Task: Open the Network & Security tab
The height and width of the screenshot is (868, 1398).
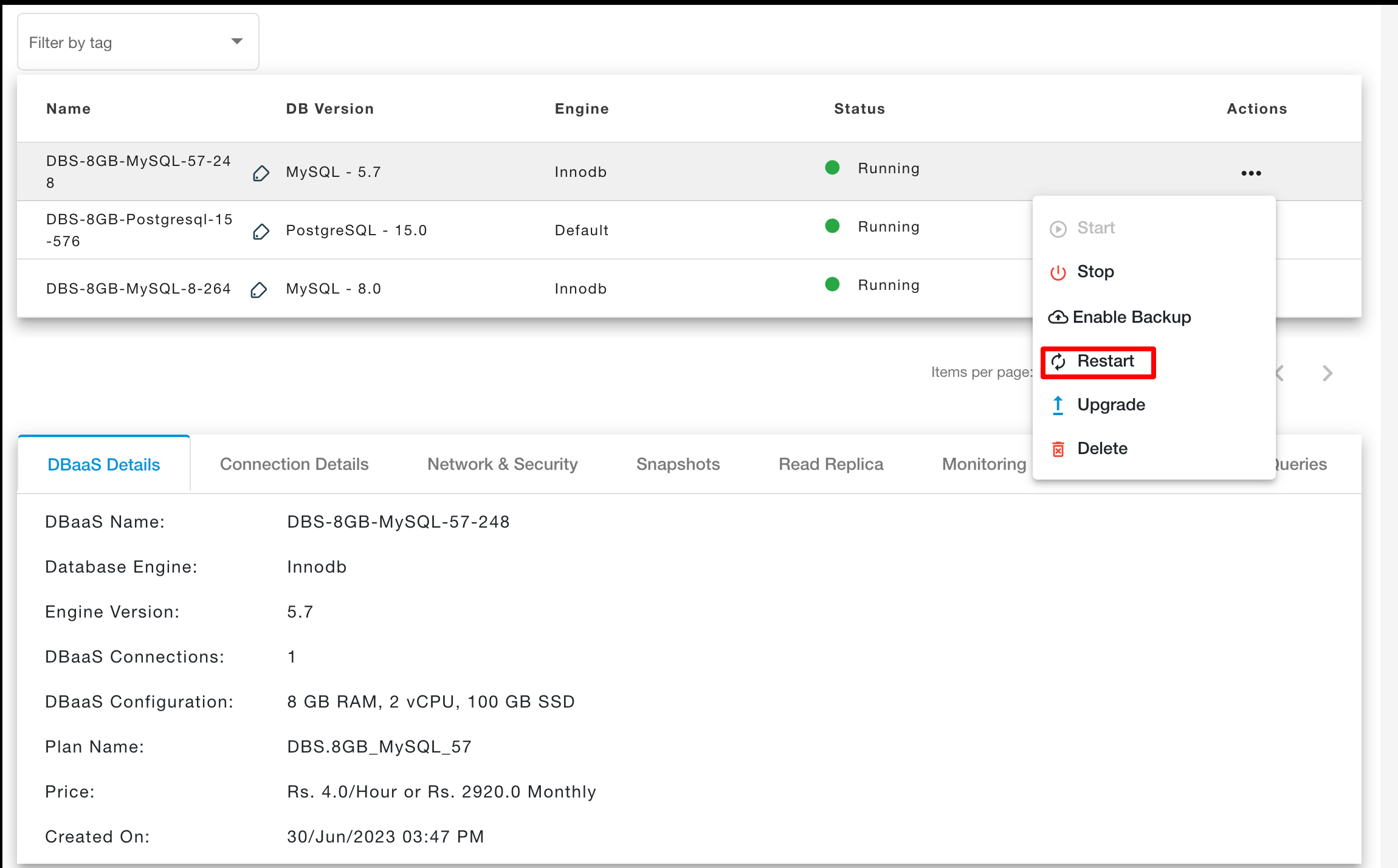Action: [502, 464]
